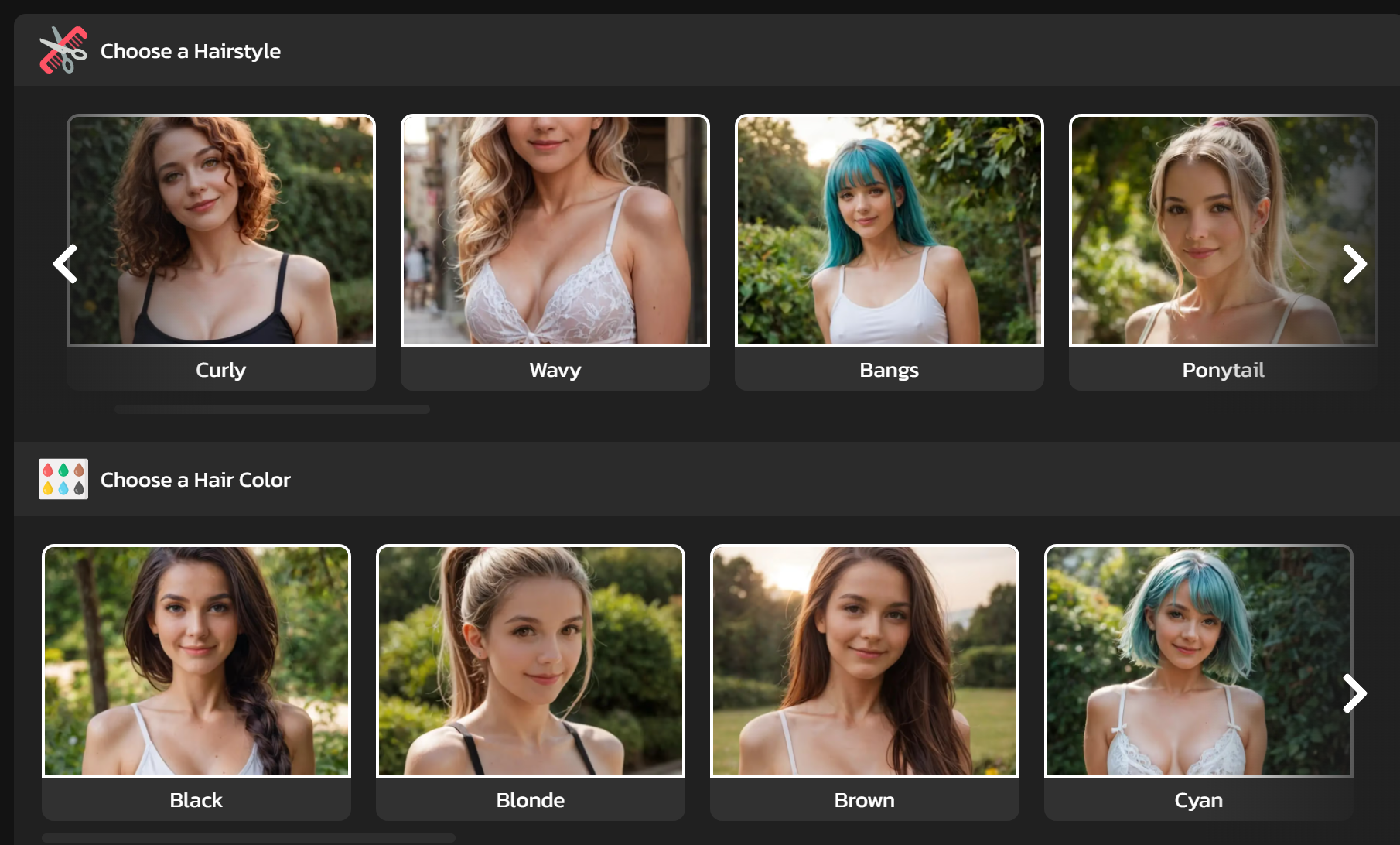1400x845 pixels.
Task: Click the hair color carousel scrollbar
Action: 248,838
